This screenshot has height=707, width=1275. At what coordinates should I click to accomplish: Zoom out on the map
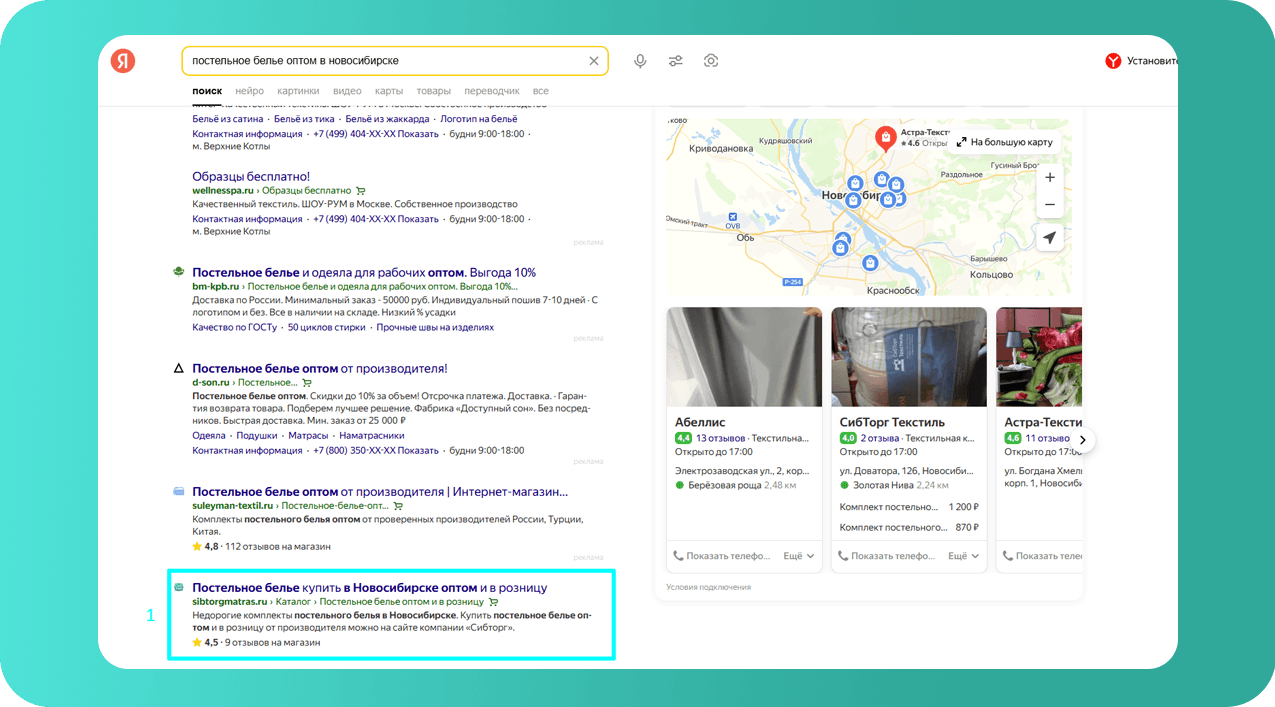click(1049, 204)
